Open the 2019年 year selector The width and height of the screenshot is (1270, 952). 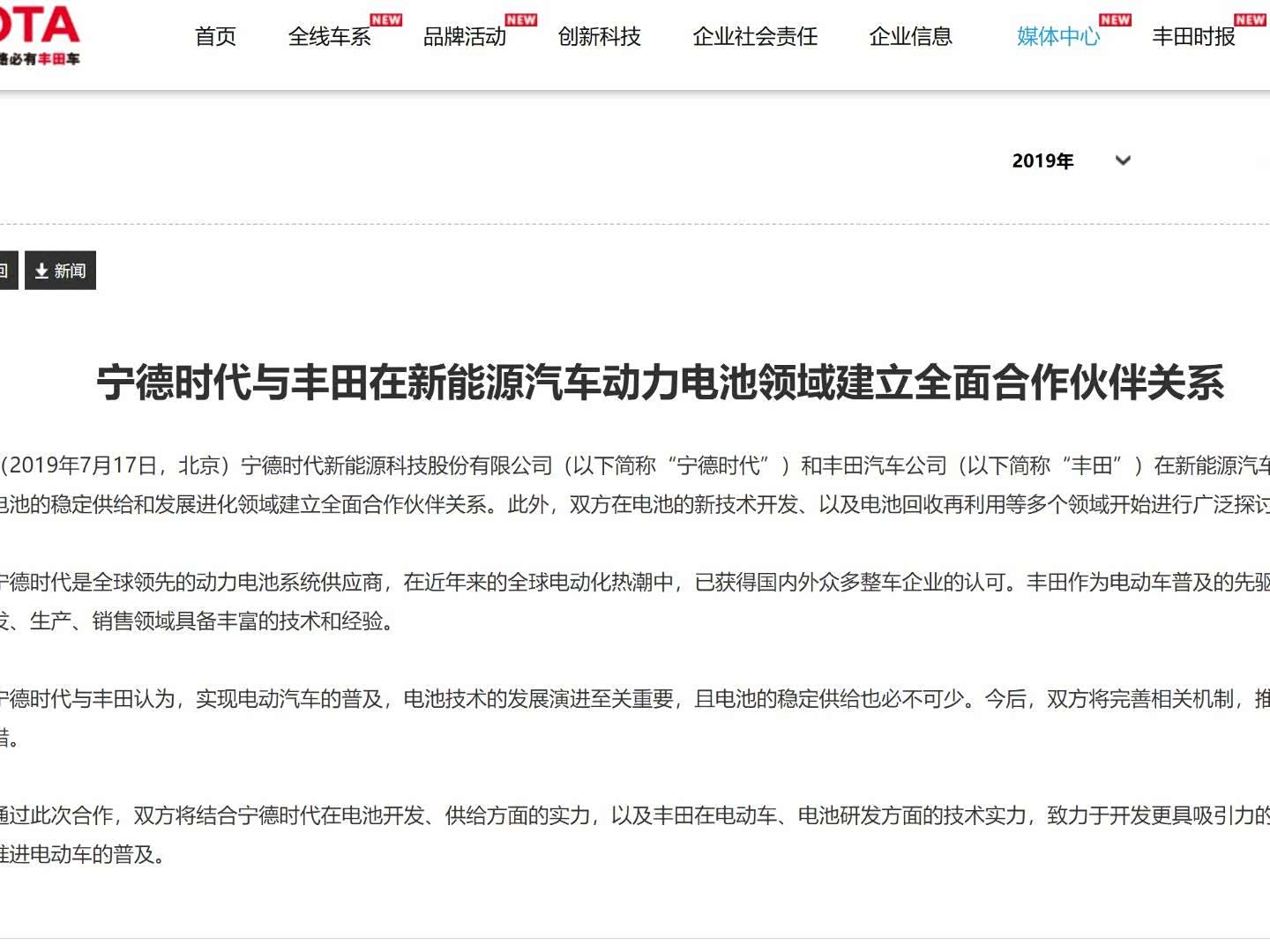click(x=1042, y=160)
